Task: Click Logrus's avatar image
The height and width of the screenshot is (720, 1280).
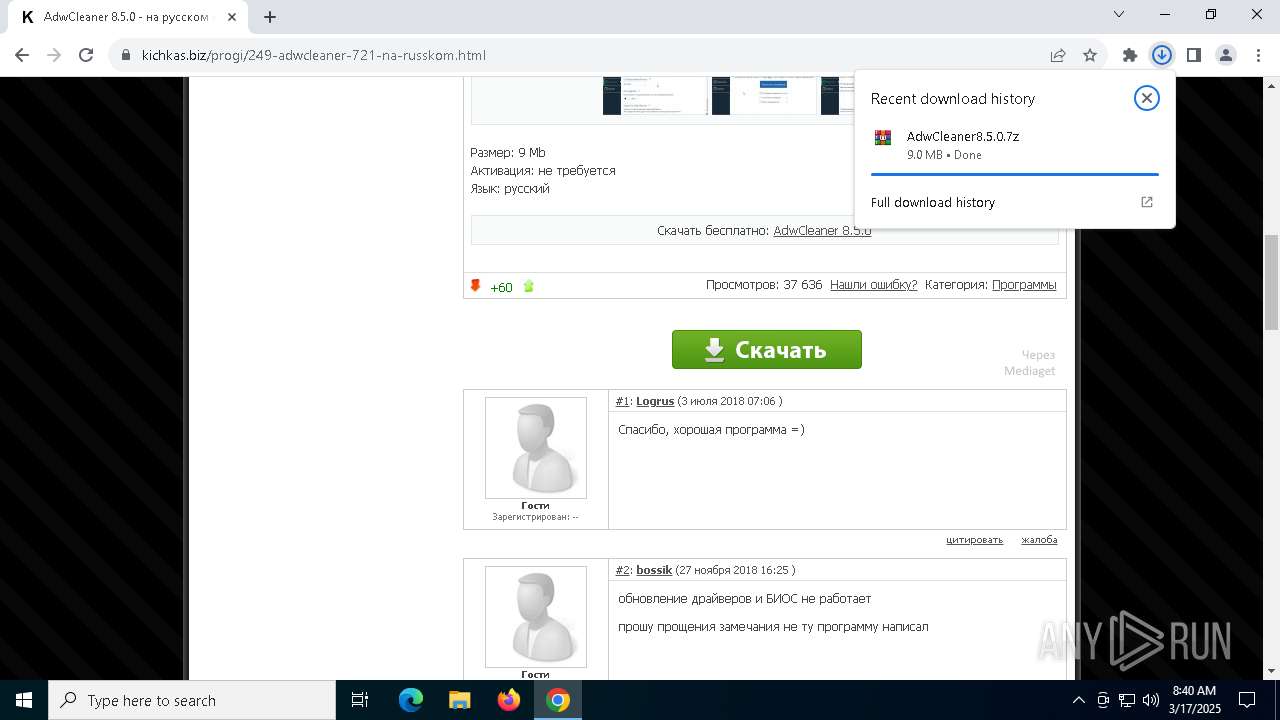Action: click(x=536, y=448)
